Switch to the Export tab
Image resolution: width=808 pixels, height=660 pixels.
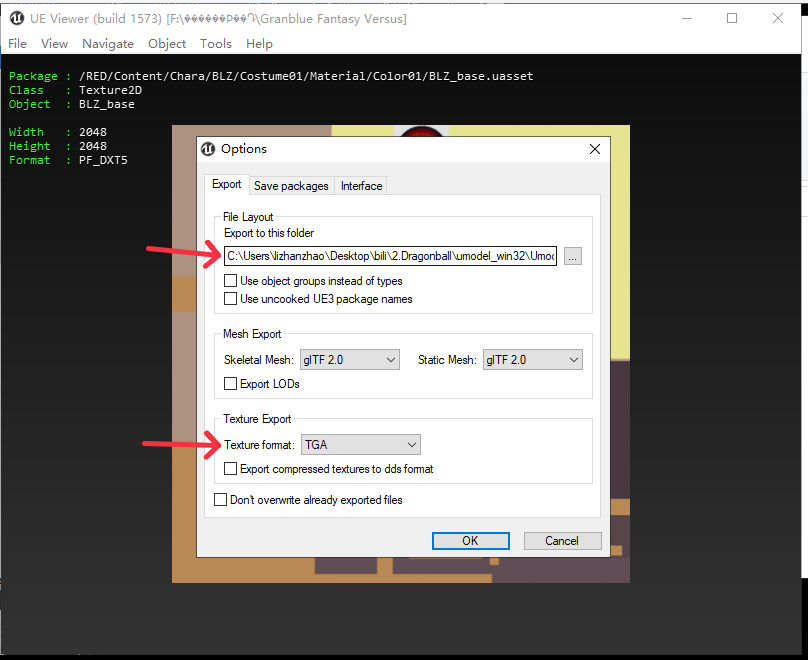click(x=226, y=184)
